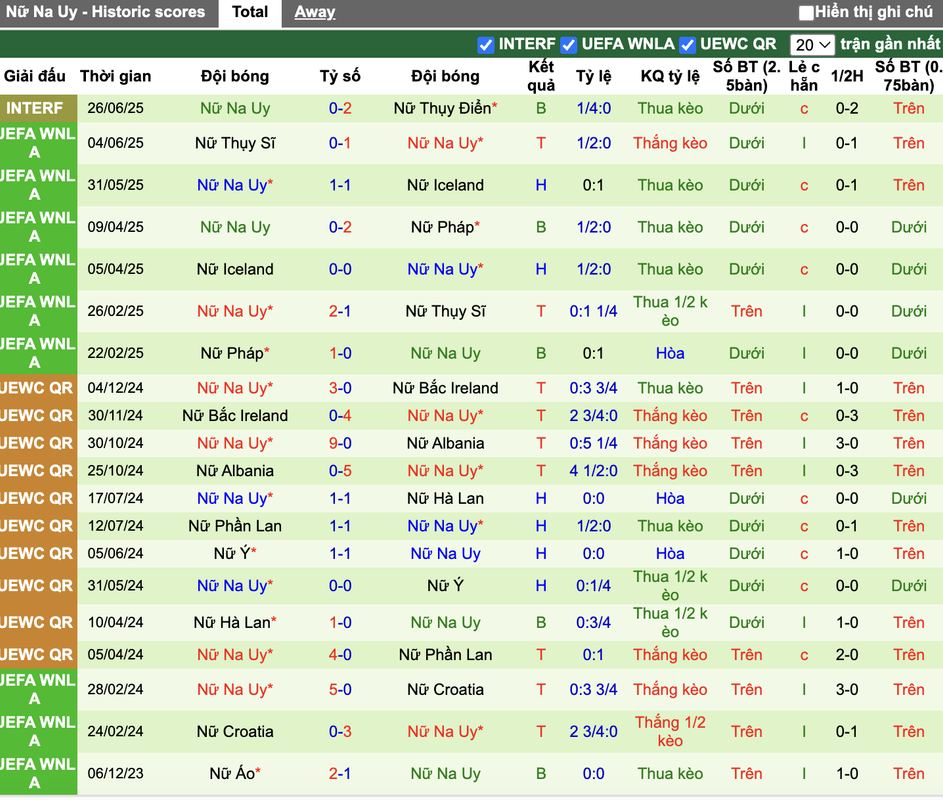Click Nữ Iceland in the 31/05/25 row
The height and width of the screenshot is (800, 943).
(x=445, y=185)
